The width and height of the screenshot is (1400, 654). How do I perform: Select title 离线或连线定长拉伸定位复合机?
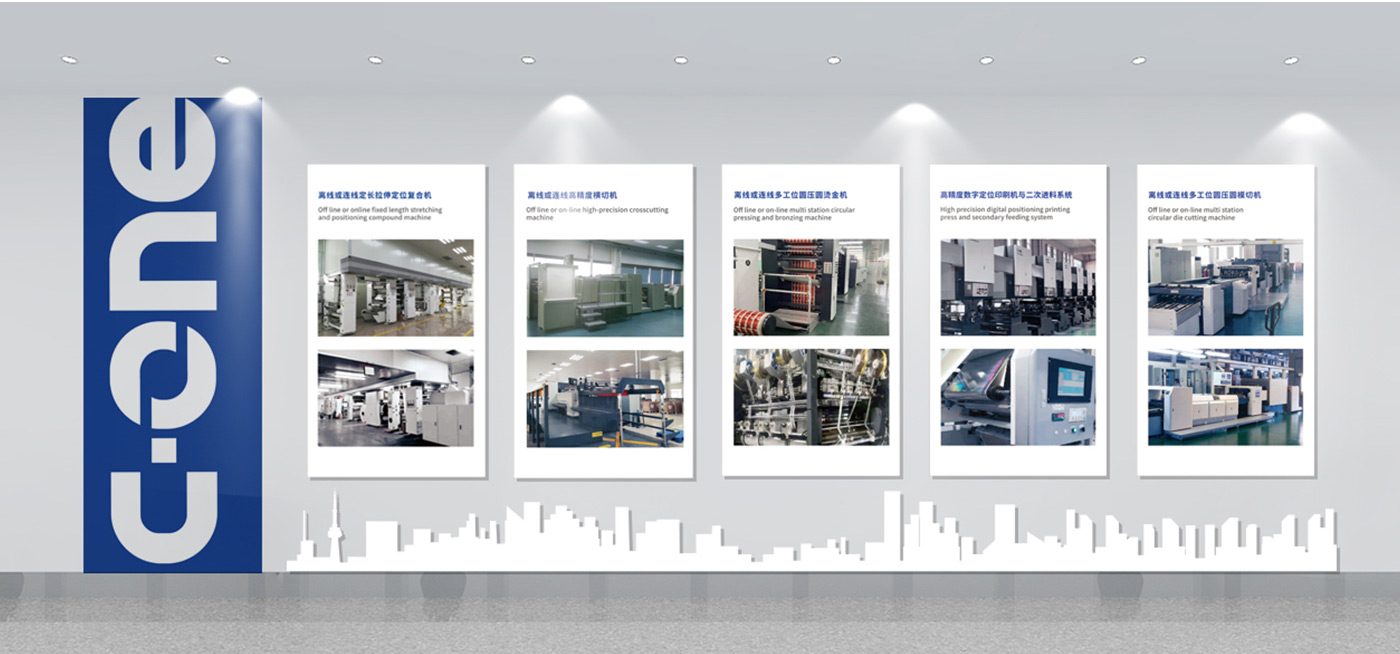pos(374,195)
